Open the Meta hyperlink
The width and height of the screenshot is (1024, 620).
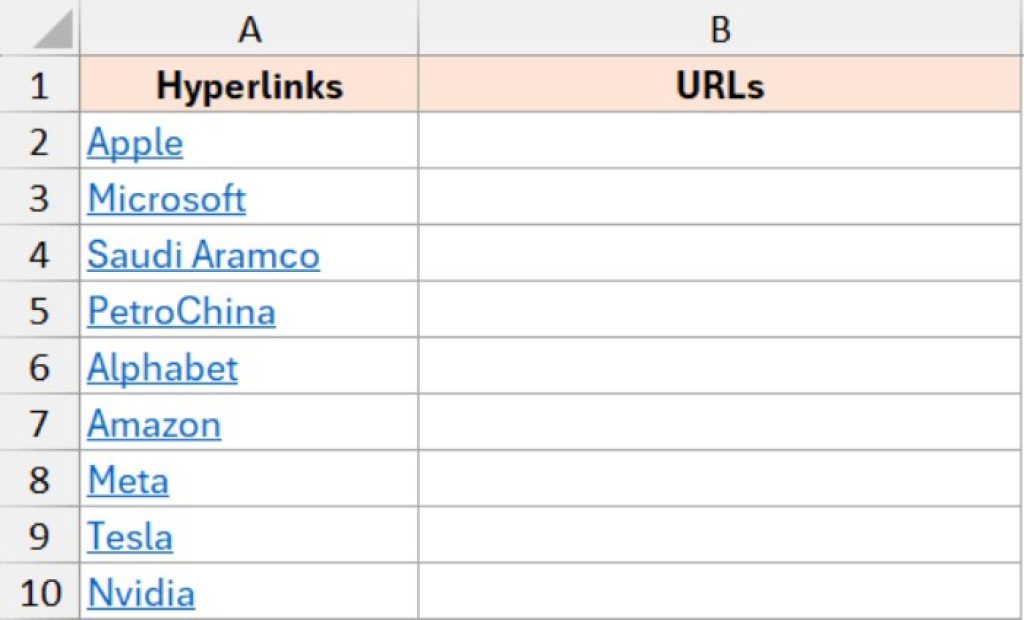[128, 480]
